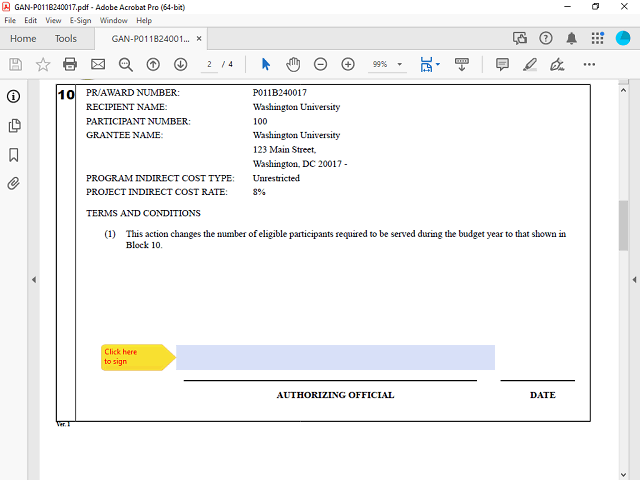Open user account profile avatar
Screen dimensions: 640x480
(623, 38)
